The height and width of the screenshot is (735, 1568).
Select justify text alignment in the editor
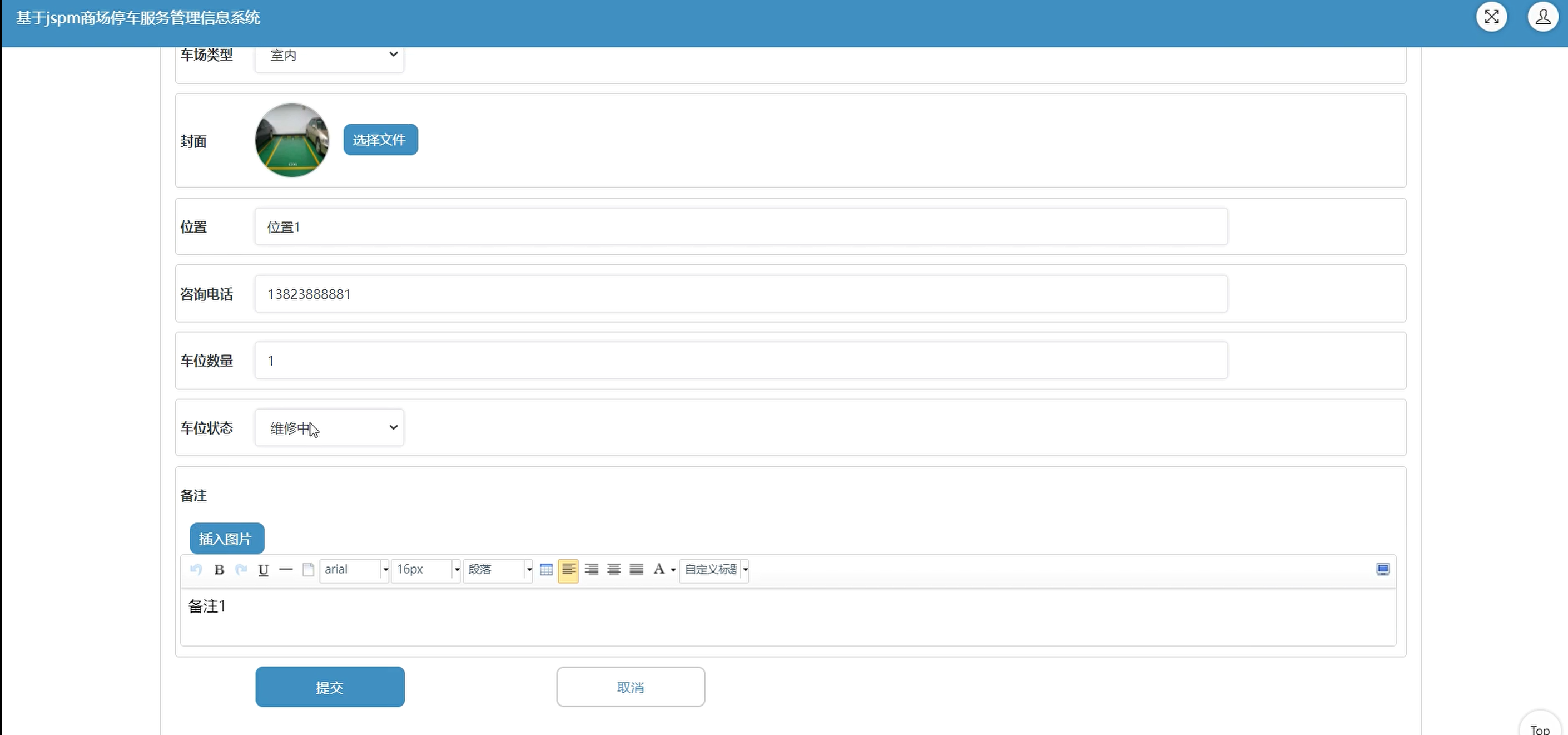pos(636,570)
